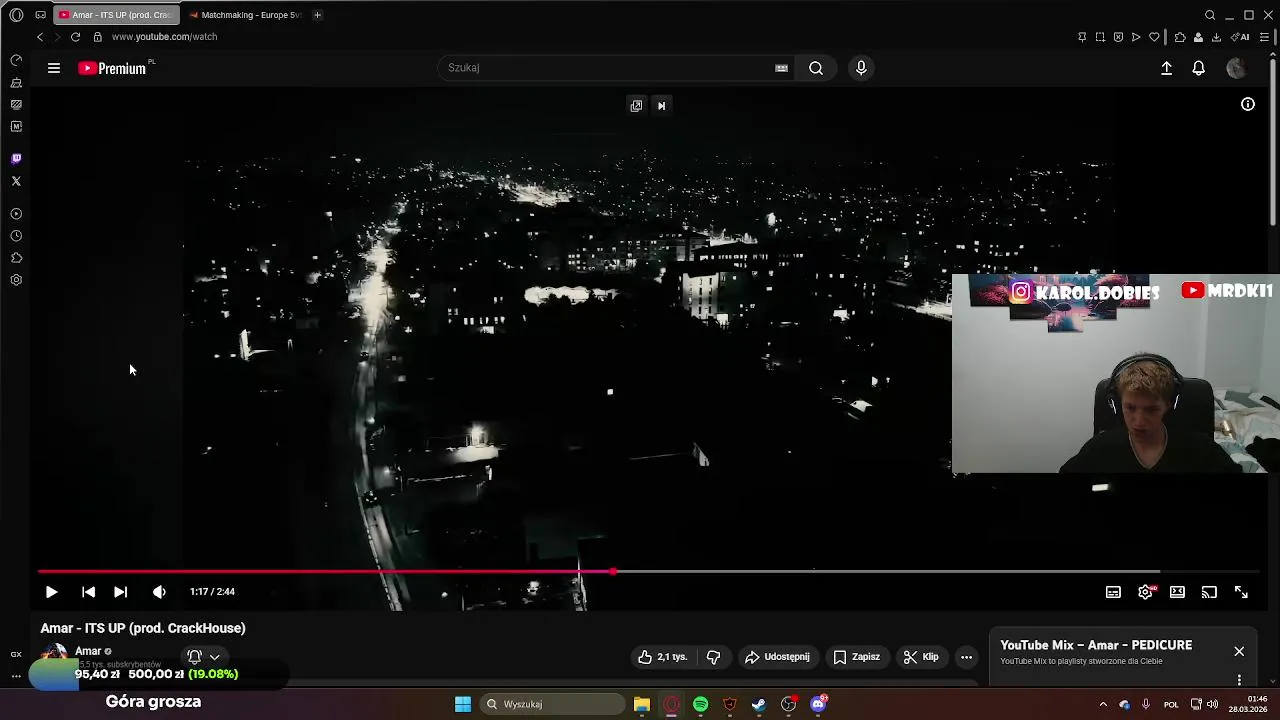
Task: Open the browser Downloads icon
Action: 1216,37
